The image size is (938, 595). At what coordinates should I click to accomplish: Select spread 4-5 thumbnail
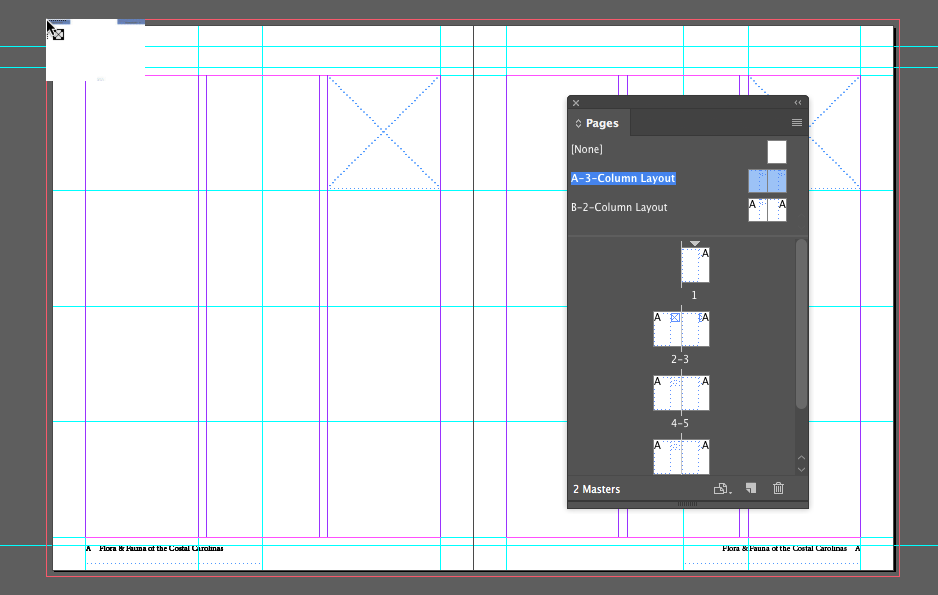(681, 393)
